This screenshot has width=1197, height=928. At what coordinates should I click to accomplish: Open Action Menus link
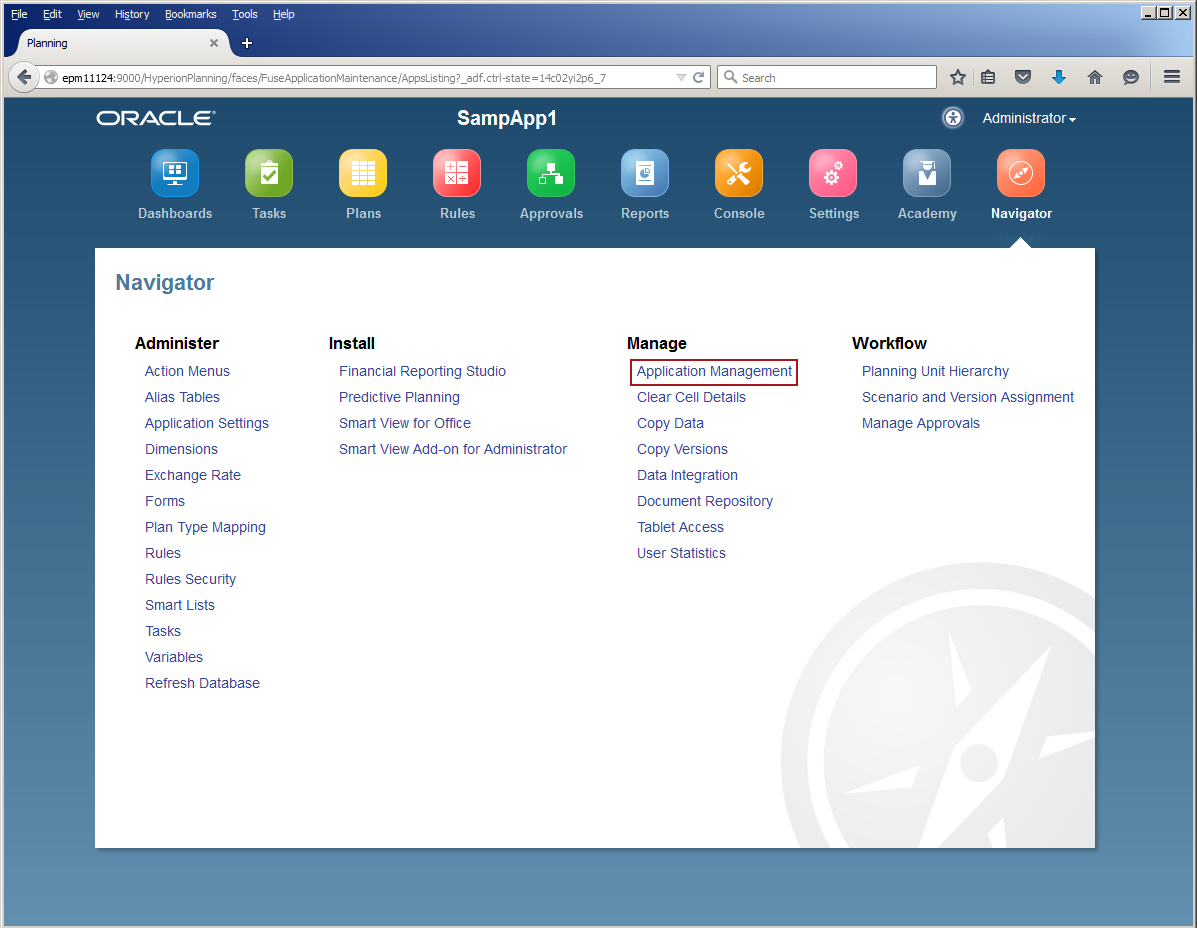click(187, 371)
